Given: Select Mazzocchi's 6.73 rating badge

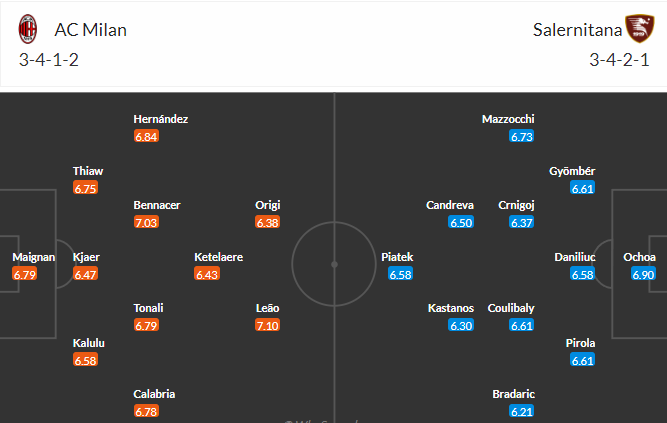Looking at the screenshot, I should pyautogui.click(x=522, y=136).
